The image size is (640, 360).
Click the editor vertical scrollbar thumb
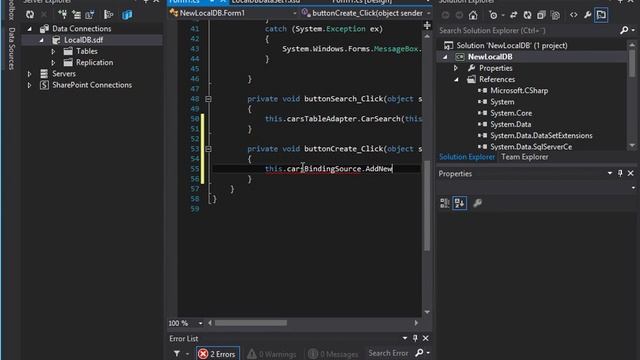[427, 206]
